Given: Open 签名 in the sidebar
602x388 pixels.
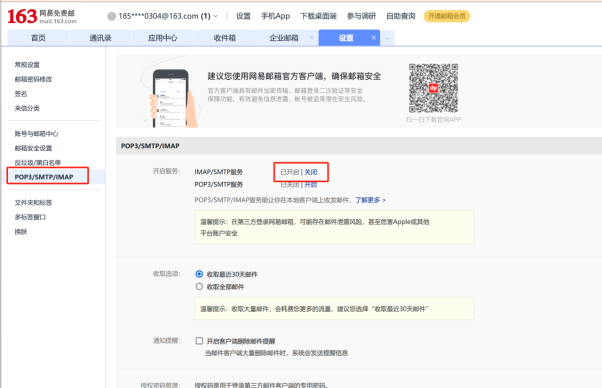Looking at the screenshot, I should pos(21,94).
